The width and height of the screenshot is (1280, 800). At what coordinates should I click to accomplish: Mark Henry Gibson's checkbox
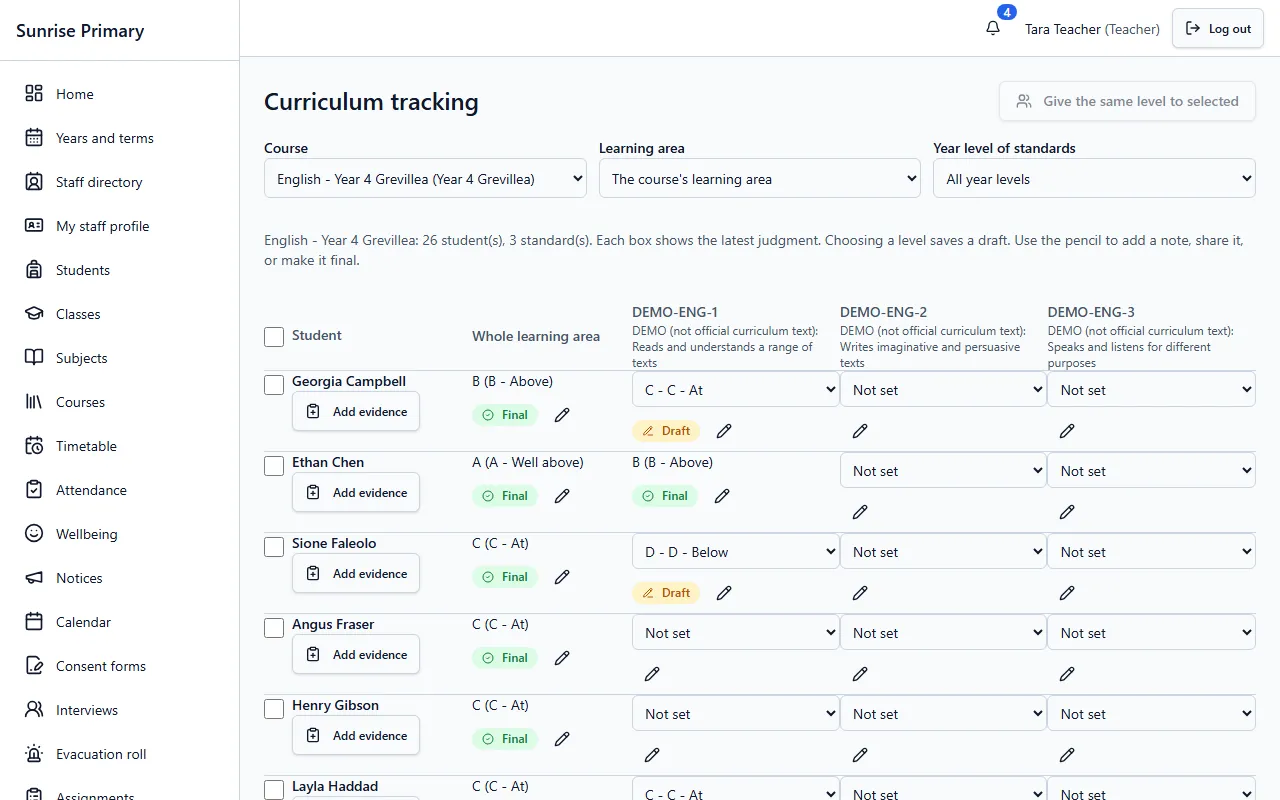point(274,709)
